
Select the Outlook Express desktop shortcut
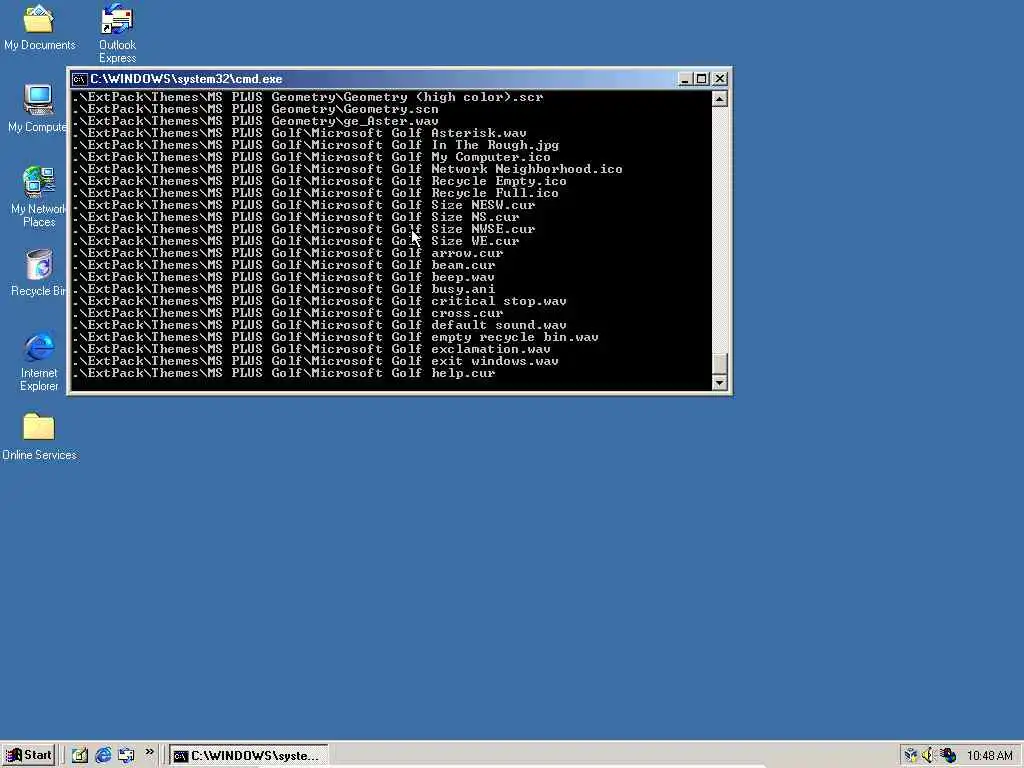point(118,33)
